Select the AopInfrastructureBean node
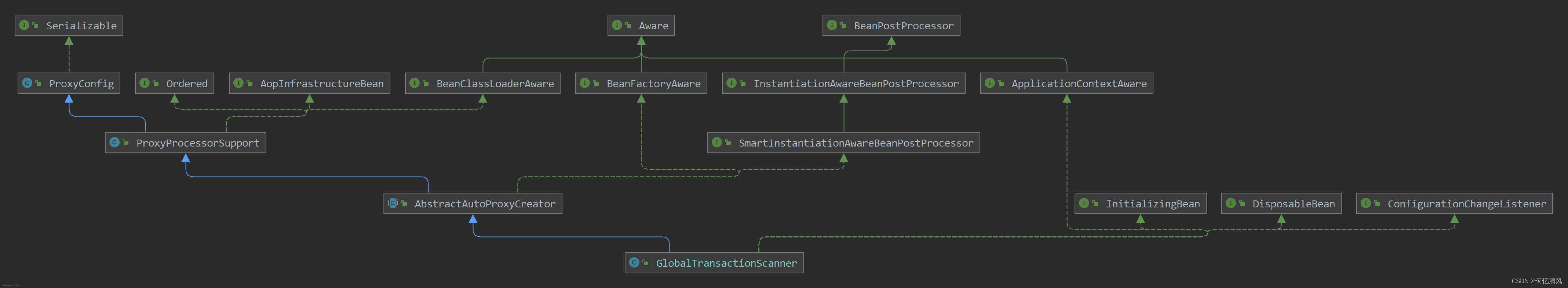This screenshot has height=288, width=1568. [309, 83]
